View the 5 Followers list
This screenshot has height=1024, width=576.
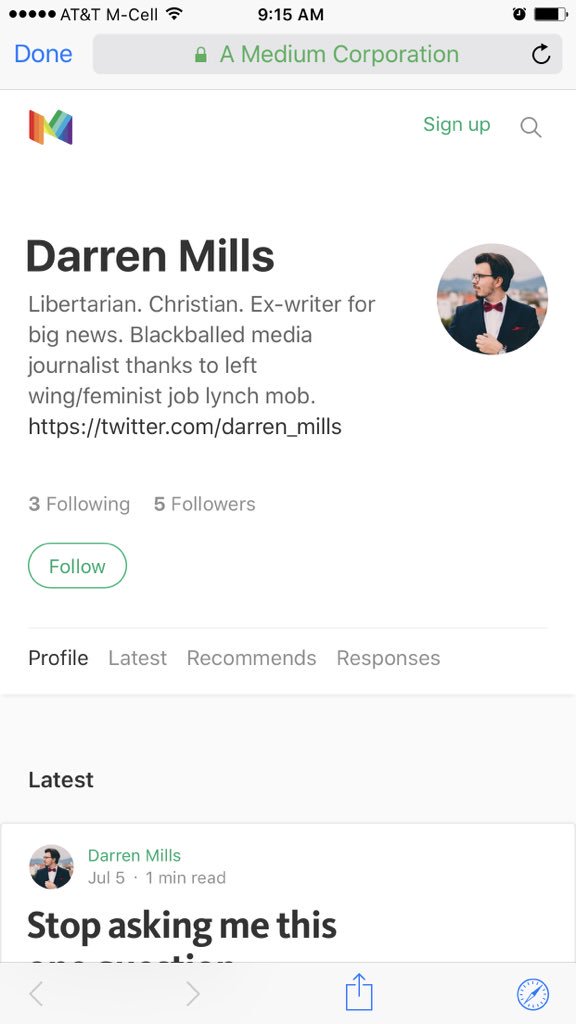tap(204, 504)
